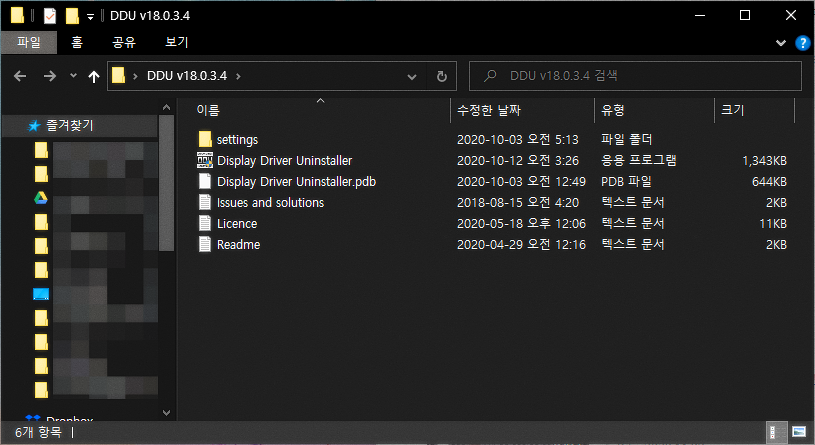Select the 'settings' folder name

pyautogui.click(x=237, y=140)
